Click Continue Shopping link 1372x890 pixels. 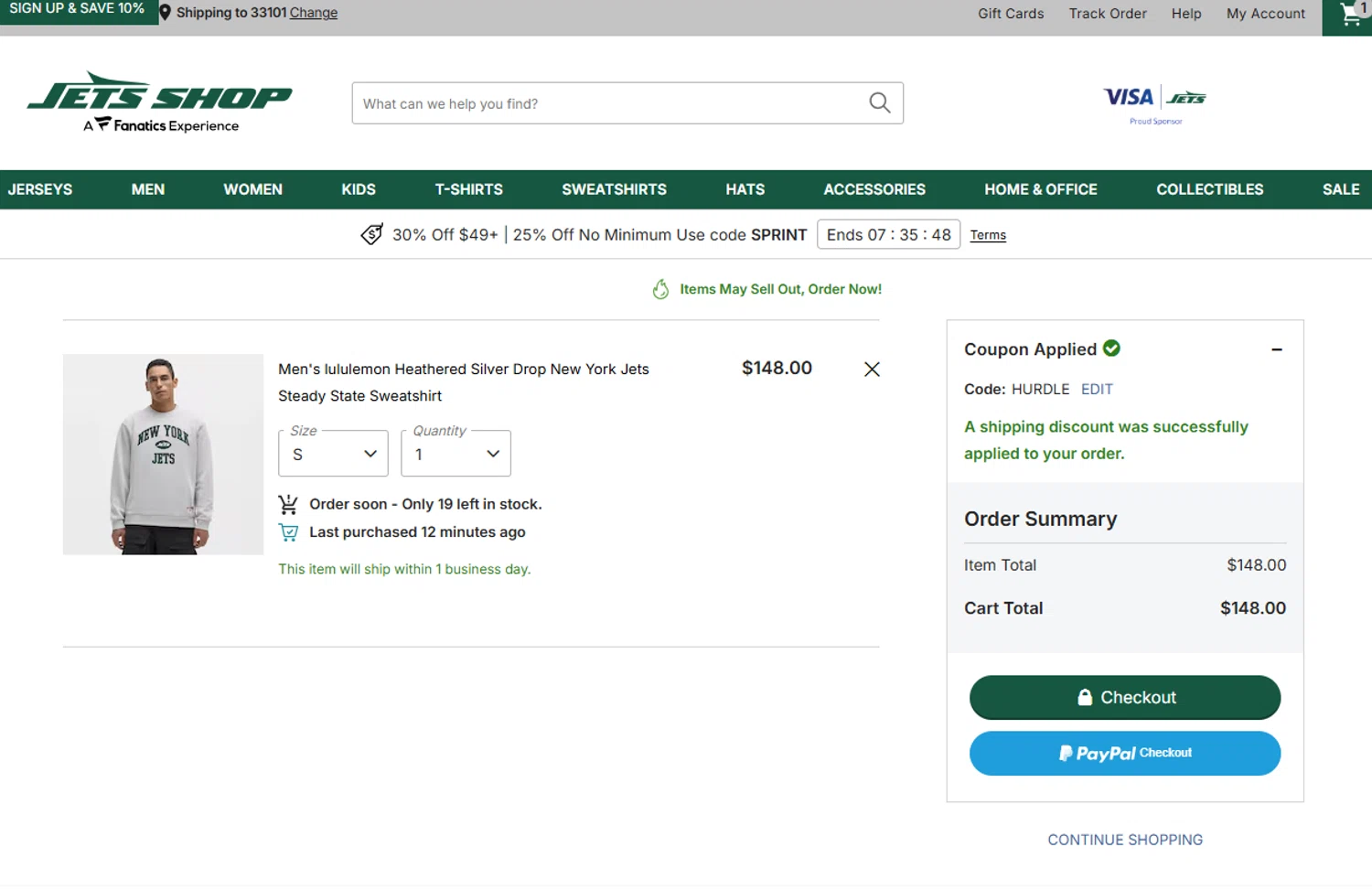(x=1125, y=840)
